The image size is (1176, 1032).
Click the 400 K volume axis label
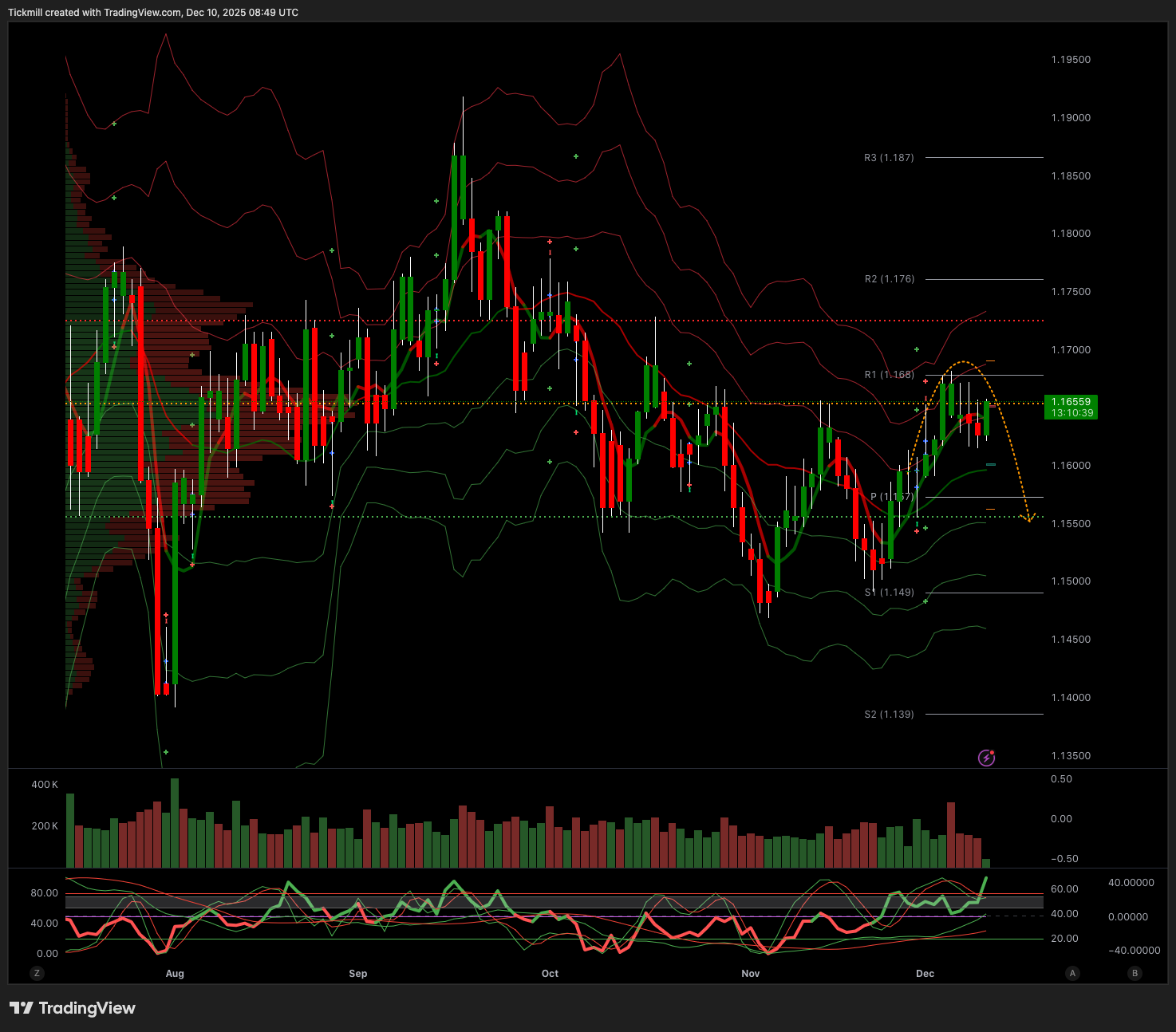(45, 785)
